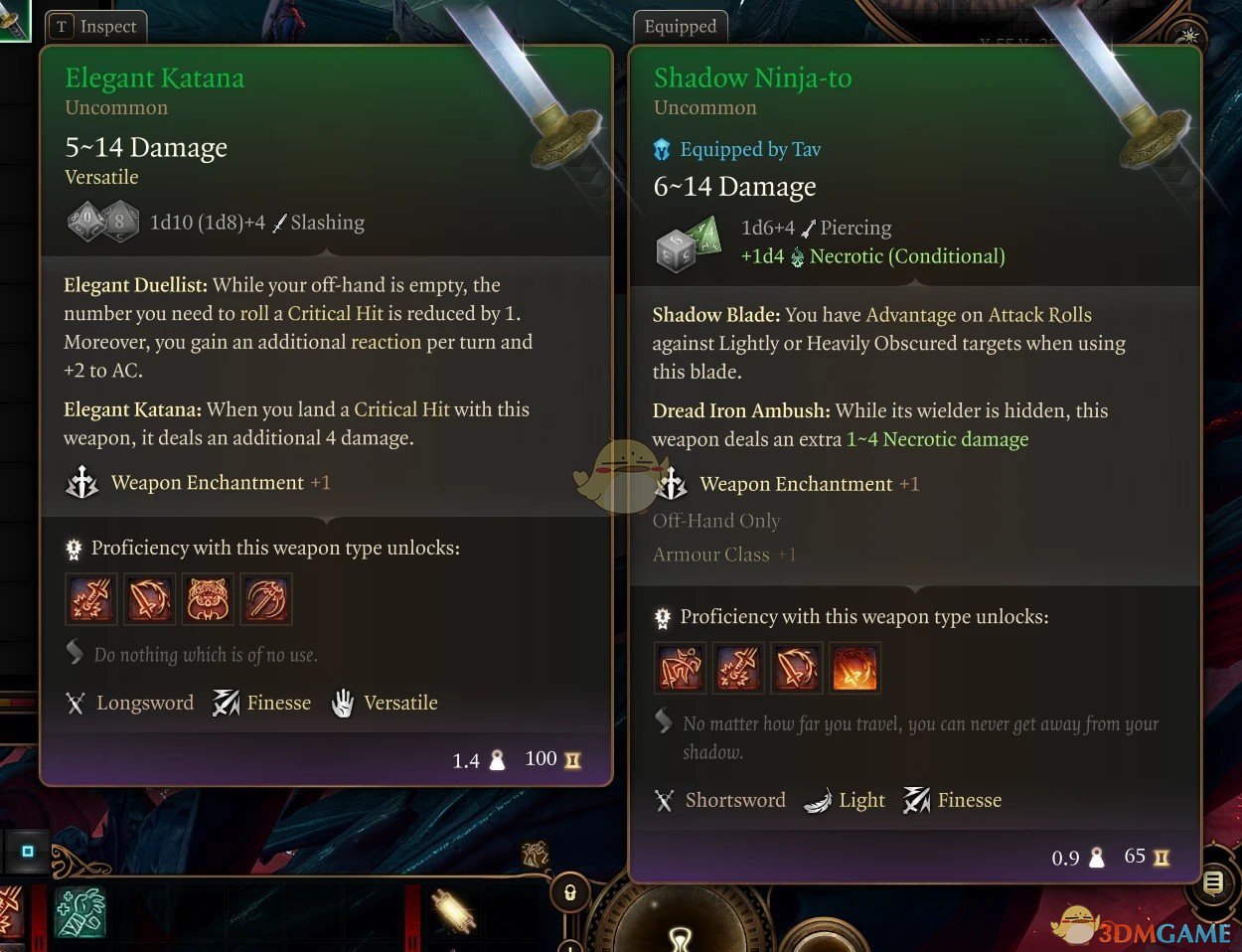1242x952 pixels.
Task: Click the Advantage keyword in Shadow Blade
Action: click(x=911, y=315)
